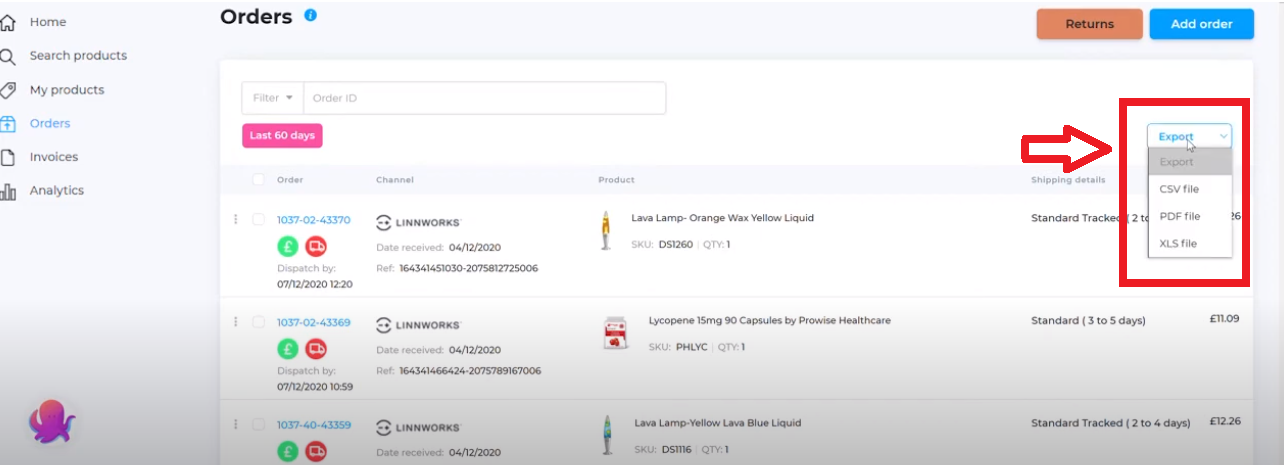
Task: Click green pound icon for order 1037-40-43359
Action: (x=288, y=451)
